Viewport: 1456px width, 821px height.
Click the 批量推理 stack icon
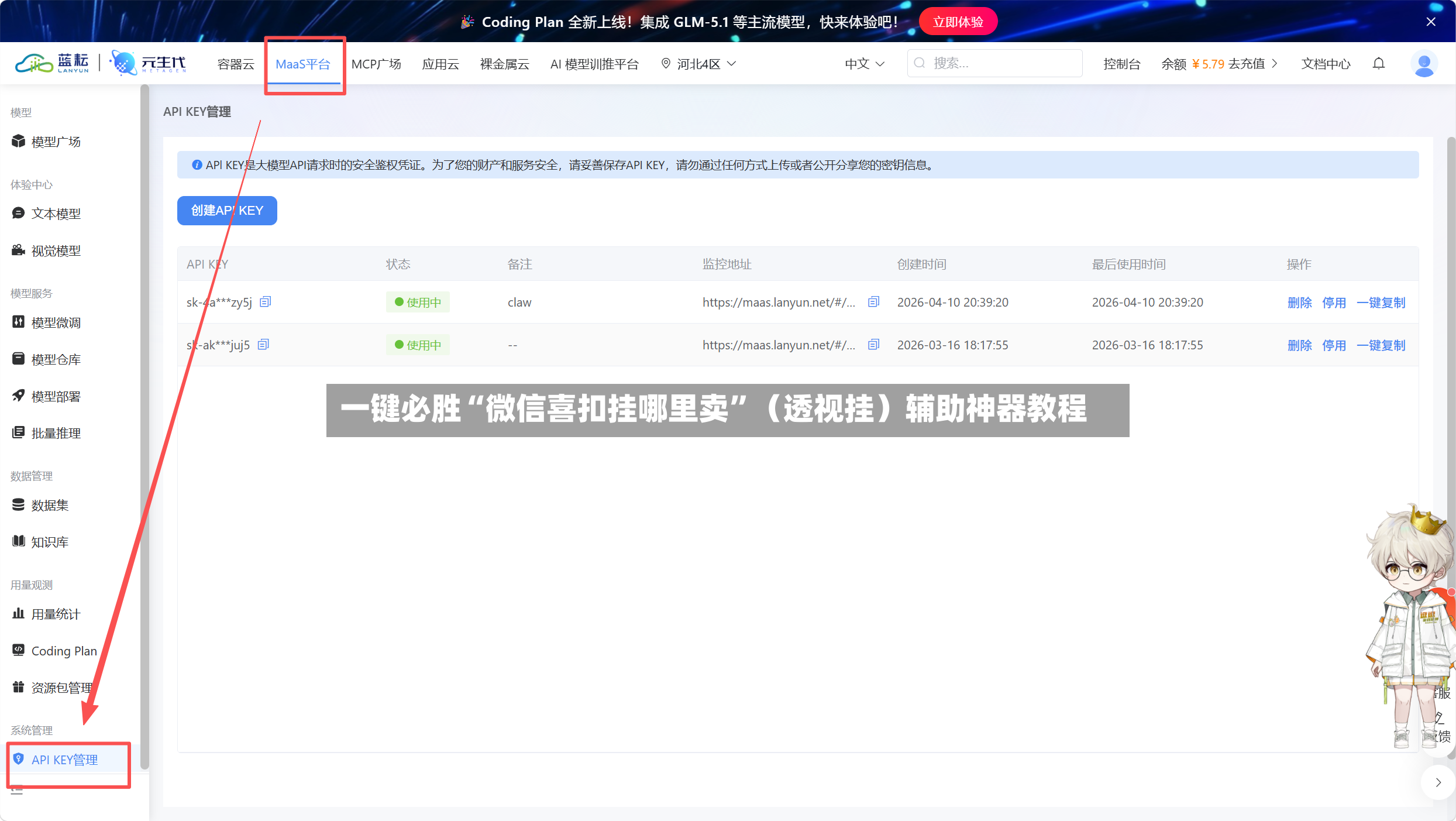[x=19, y=432]
